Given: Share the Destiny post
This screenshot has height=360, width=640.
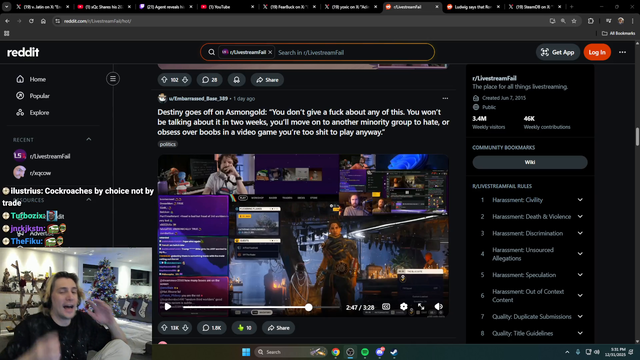Looking at the screenshot, I should (x=278, y=328).
